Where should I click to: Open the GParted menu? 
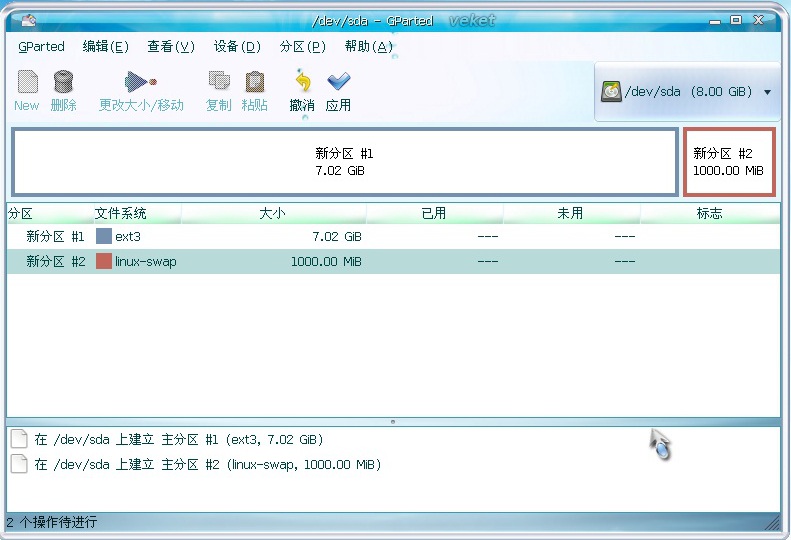[41, 47]
